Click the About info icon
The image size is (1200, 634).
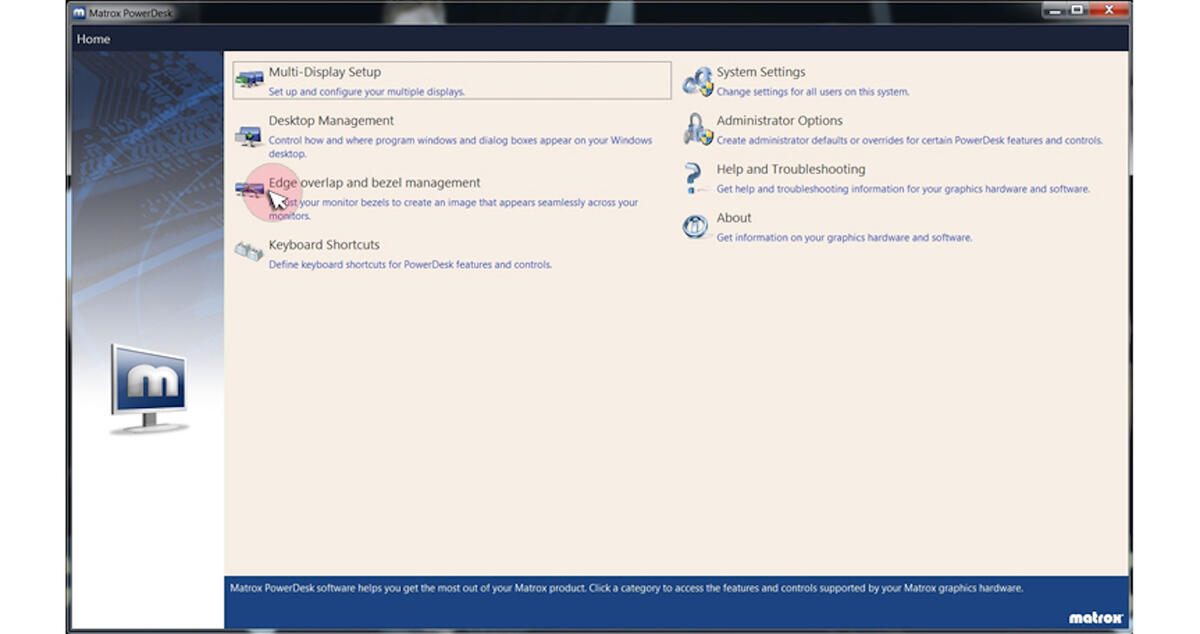(696, 226)
